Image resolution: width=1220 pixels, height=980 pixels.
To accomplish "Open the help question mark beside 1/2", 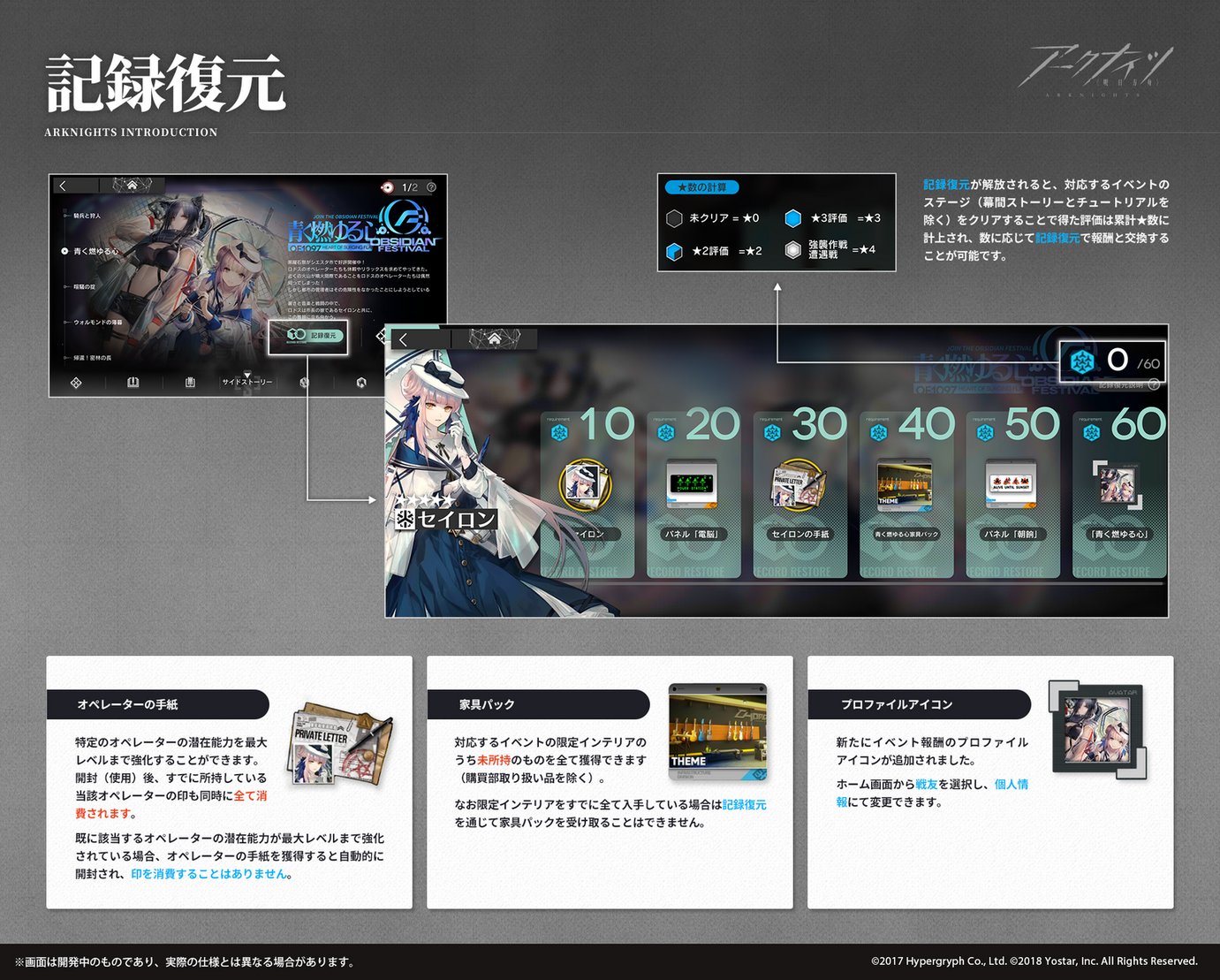I will (431, 187).
